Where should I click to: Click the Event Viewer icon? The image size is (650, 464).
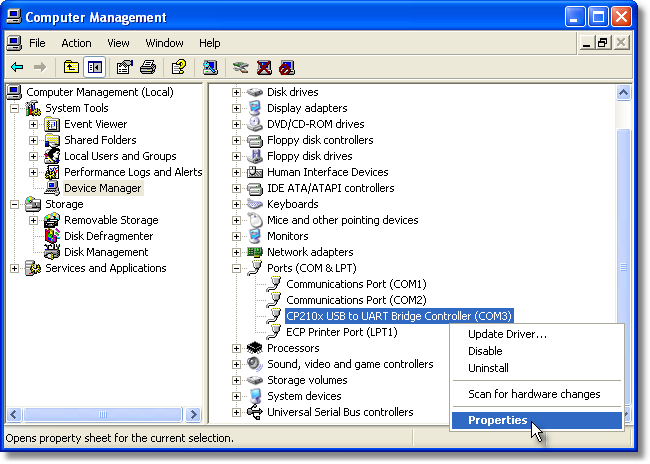click(x=52, y=124)
